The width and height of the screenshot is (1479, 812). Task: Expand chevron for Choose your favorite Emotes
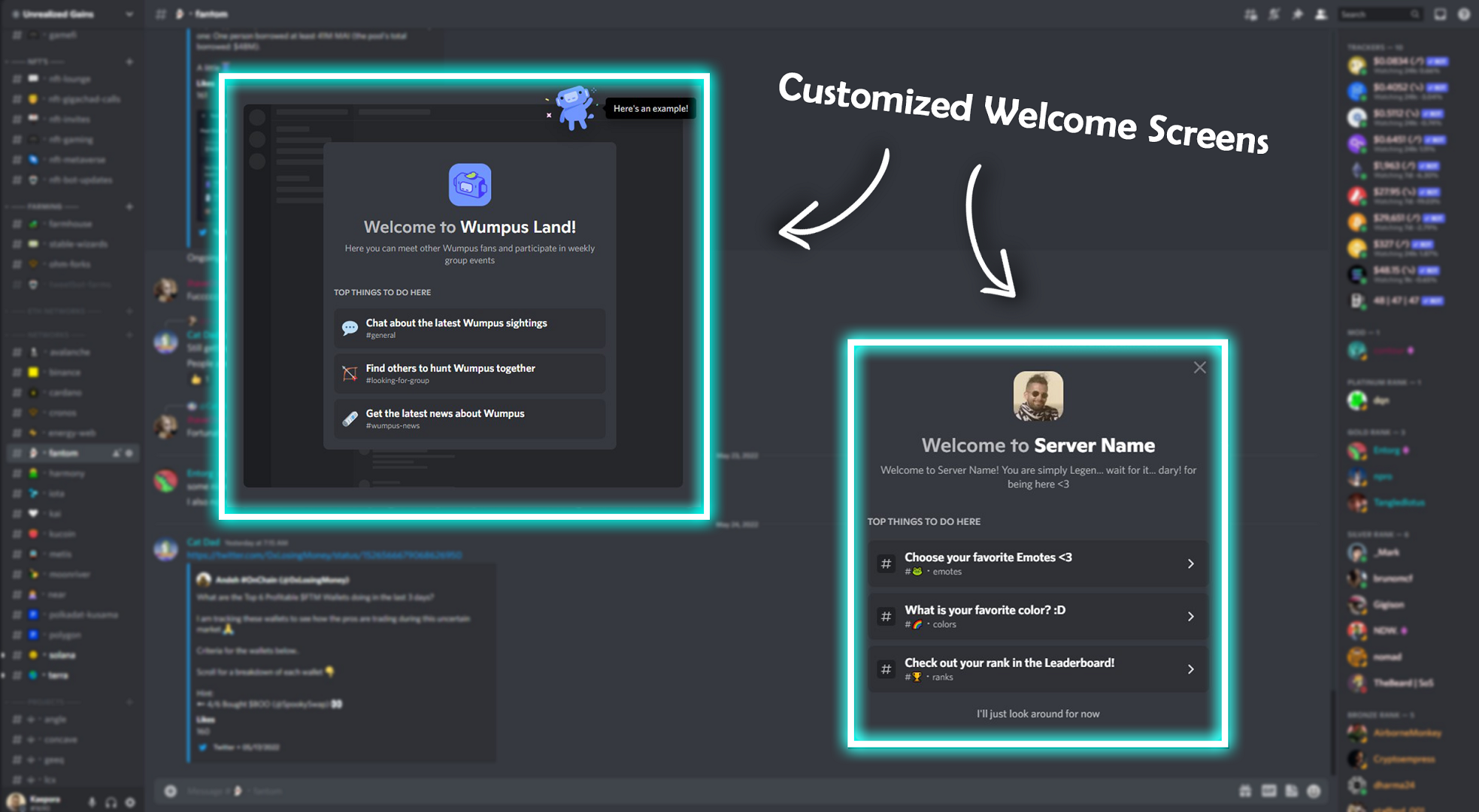(x=1190, y=564)
